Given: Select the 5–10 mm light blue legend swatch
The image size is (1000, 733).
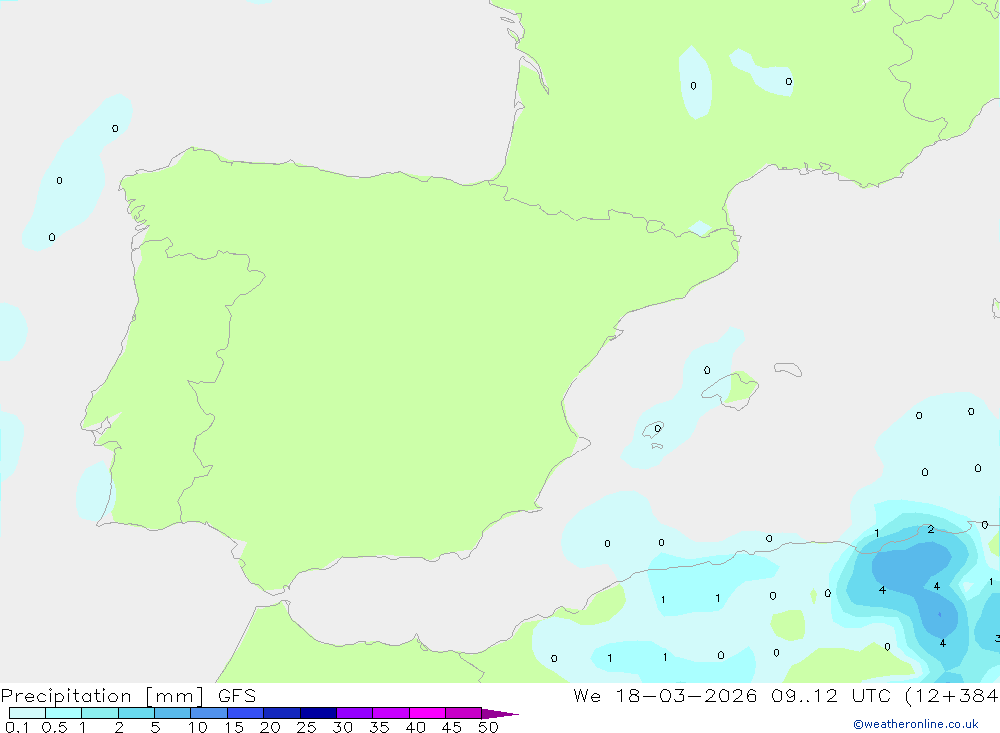Looking at the screenshot, I should (x=172, y=713).
